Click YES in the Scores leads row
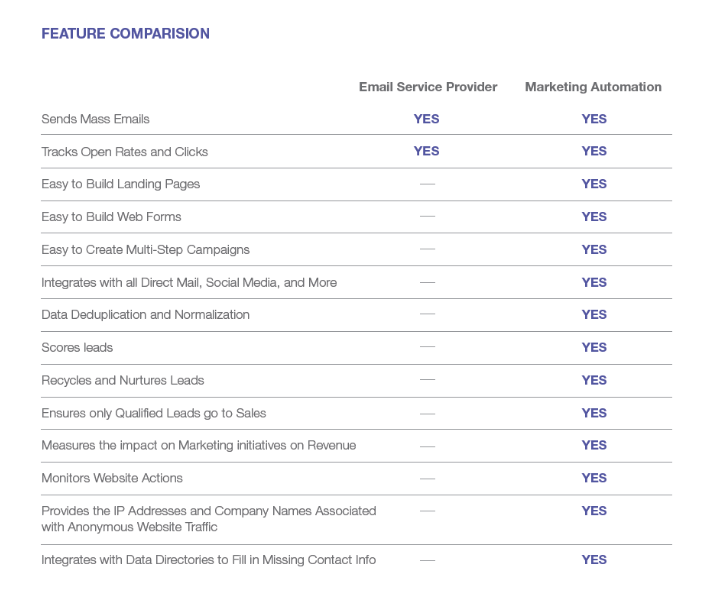 click(594, 348)
